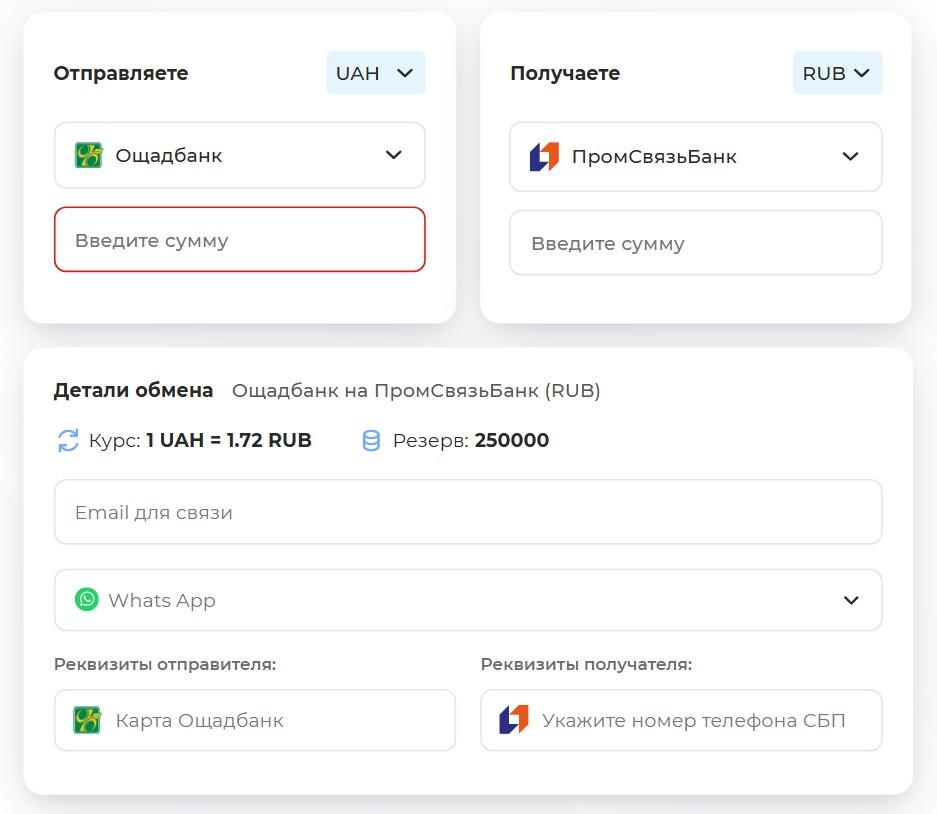This screenshot has height=814, width=937.
Task: Click the chevron arrow in Whats App selector
Action: tap(851, 600)
